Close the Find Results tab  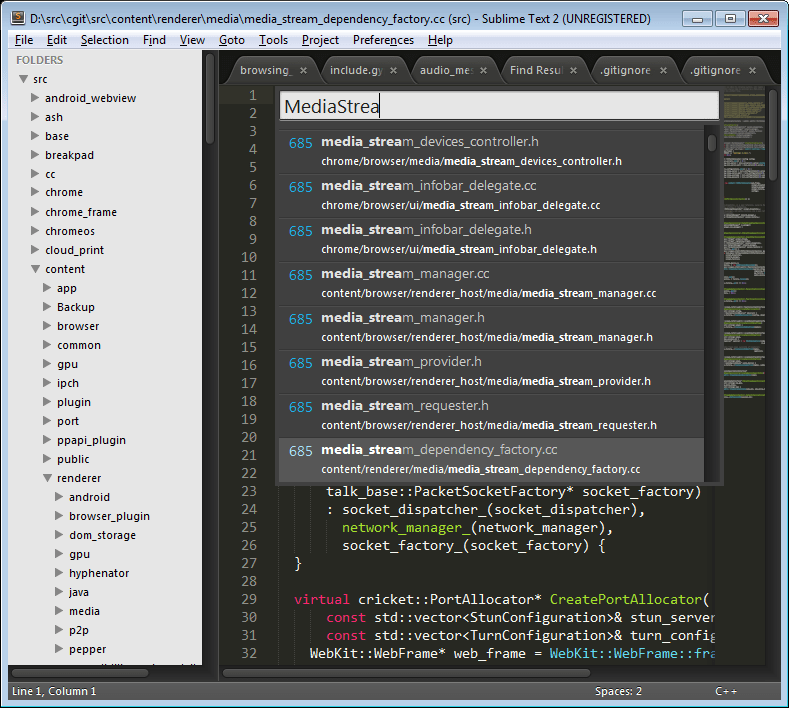click(573, 70)
